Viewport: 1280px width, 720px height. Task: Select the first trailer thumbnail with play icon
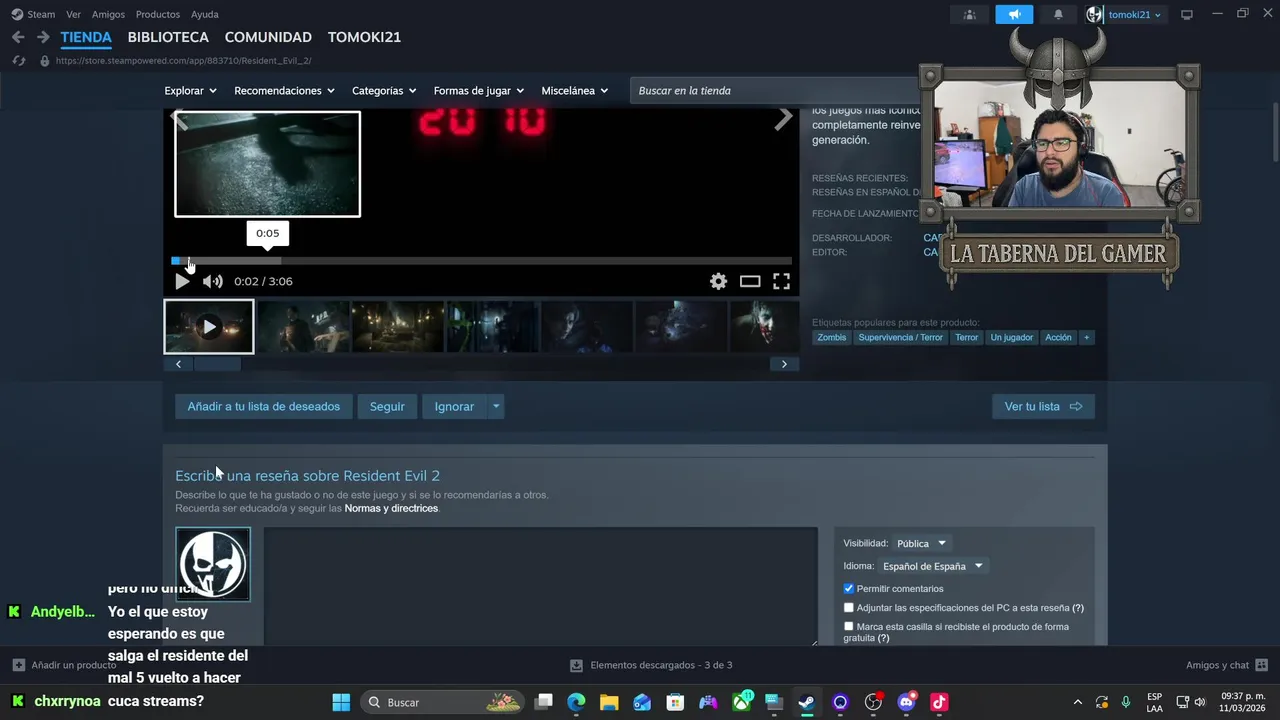click(209, 327)
